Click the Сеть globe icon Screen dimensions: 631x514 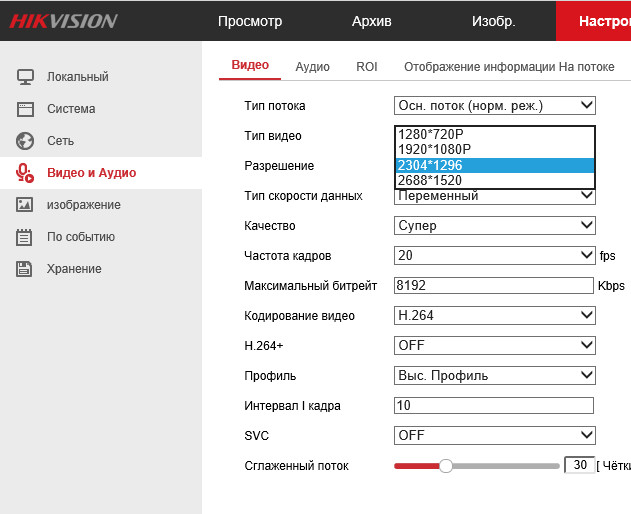tap(26, 141)
